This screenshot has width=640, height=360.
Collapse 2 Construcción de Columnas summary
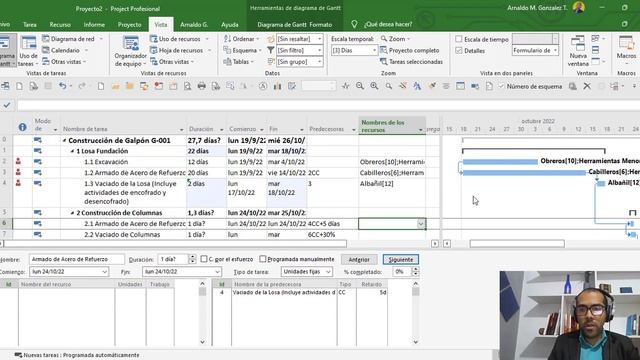point(72,213)
